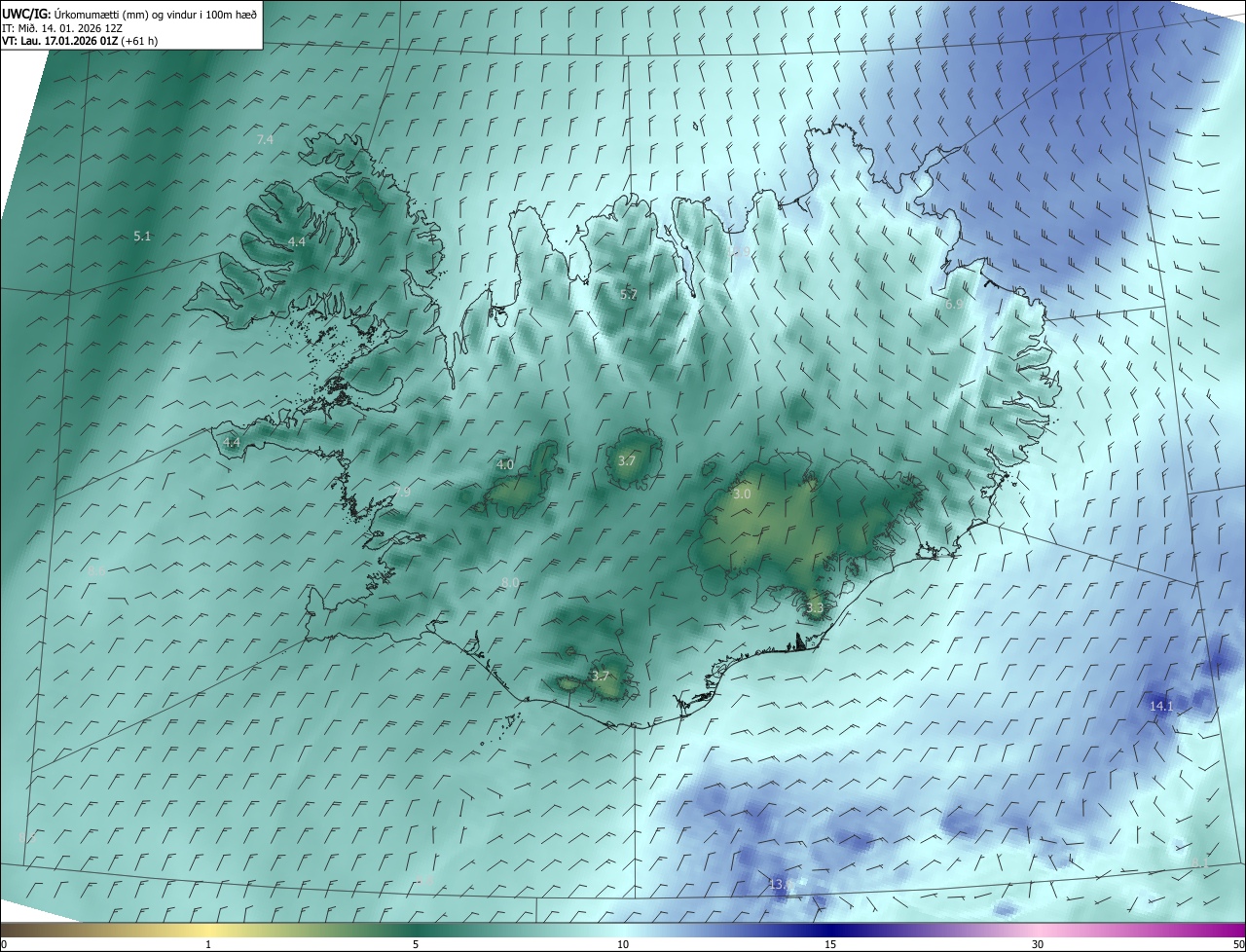Viewport: 1246px width, 952px height.
Task: Select the init time 'IT: Mið. 14. 01. 2026 12Z'
Action: 62,27
